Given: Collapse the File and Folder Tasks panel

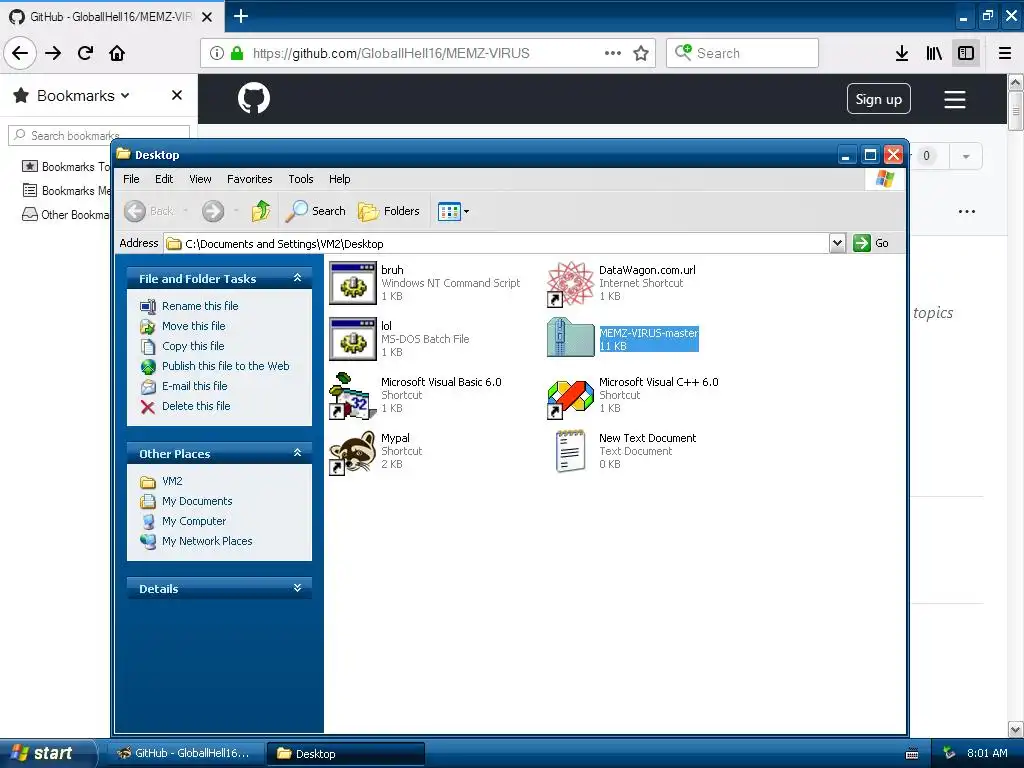Looking at the screenshot, I should click(297, 278).
